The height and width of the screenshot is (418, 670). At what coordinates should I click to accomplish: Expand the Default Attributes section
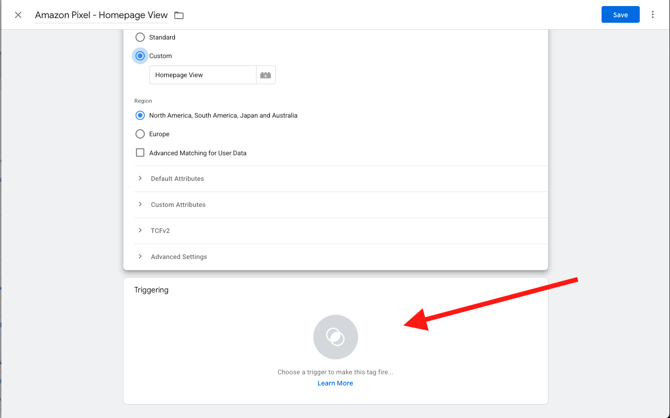177,179
